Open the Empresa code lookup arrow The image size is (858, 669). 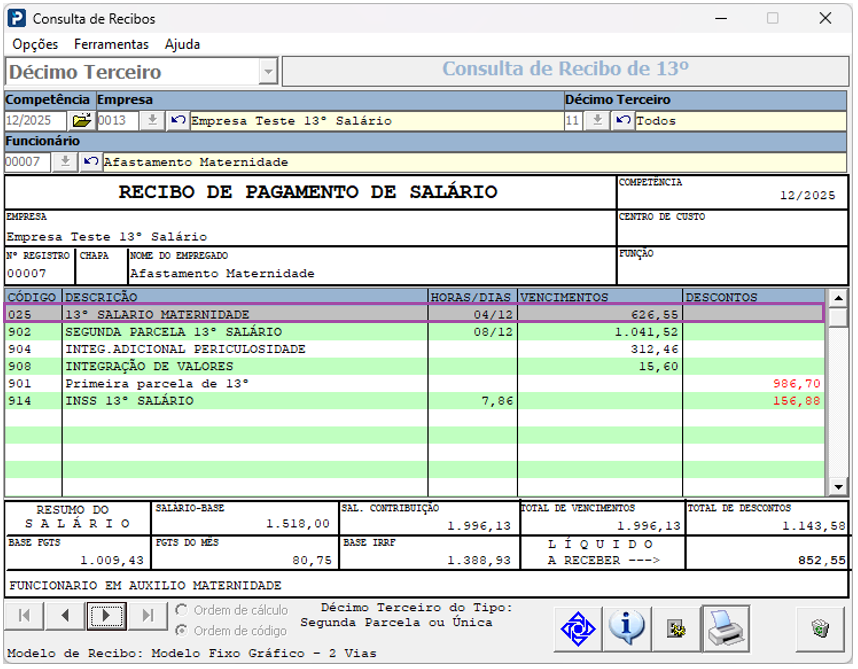151,121
